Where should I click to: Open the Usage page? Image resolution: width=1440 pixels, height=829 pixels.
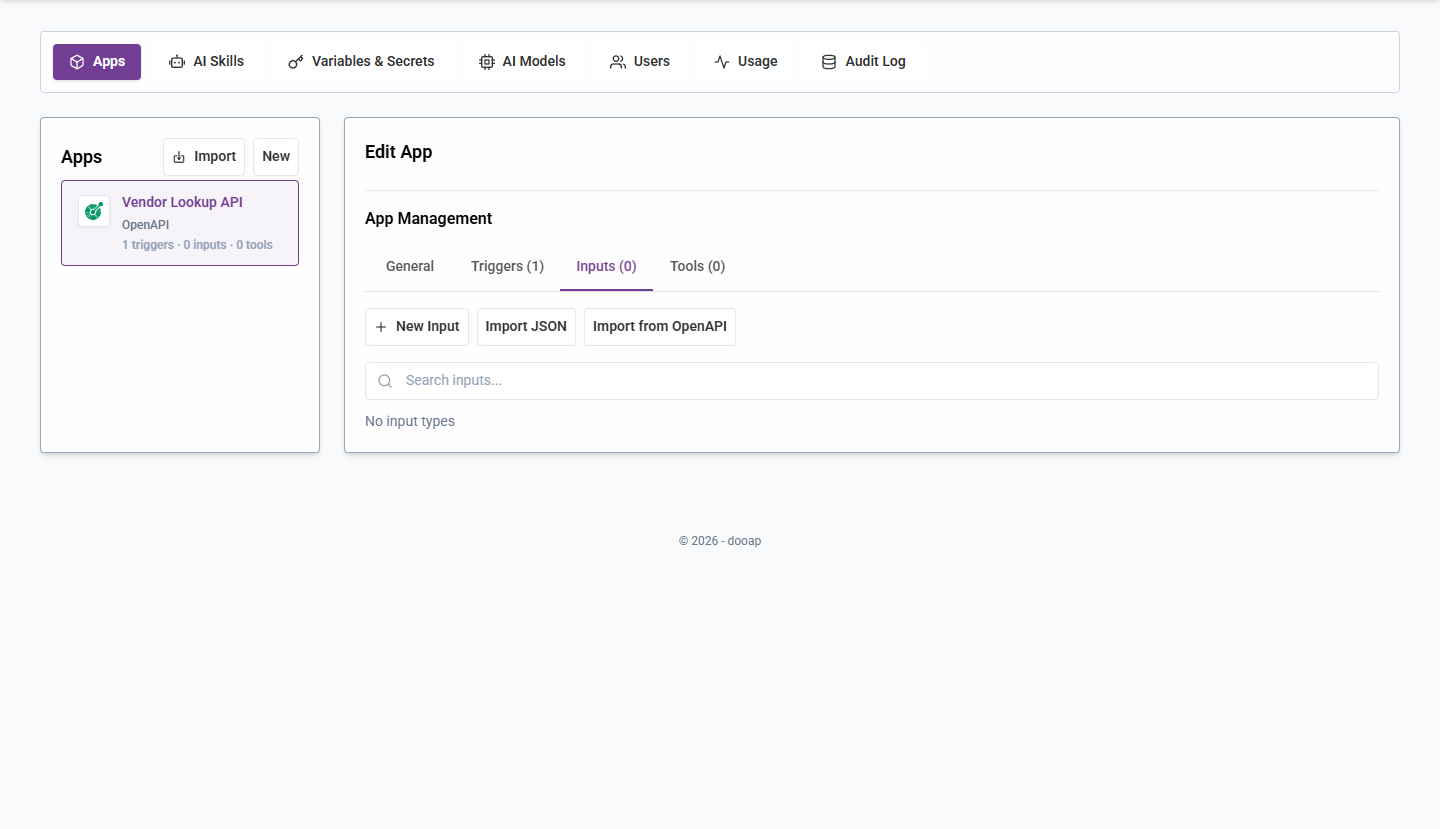(746, 62)
